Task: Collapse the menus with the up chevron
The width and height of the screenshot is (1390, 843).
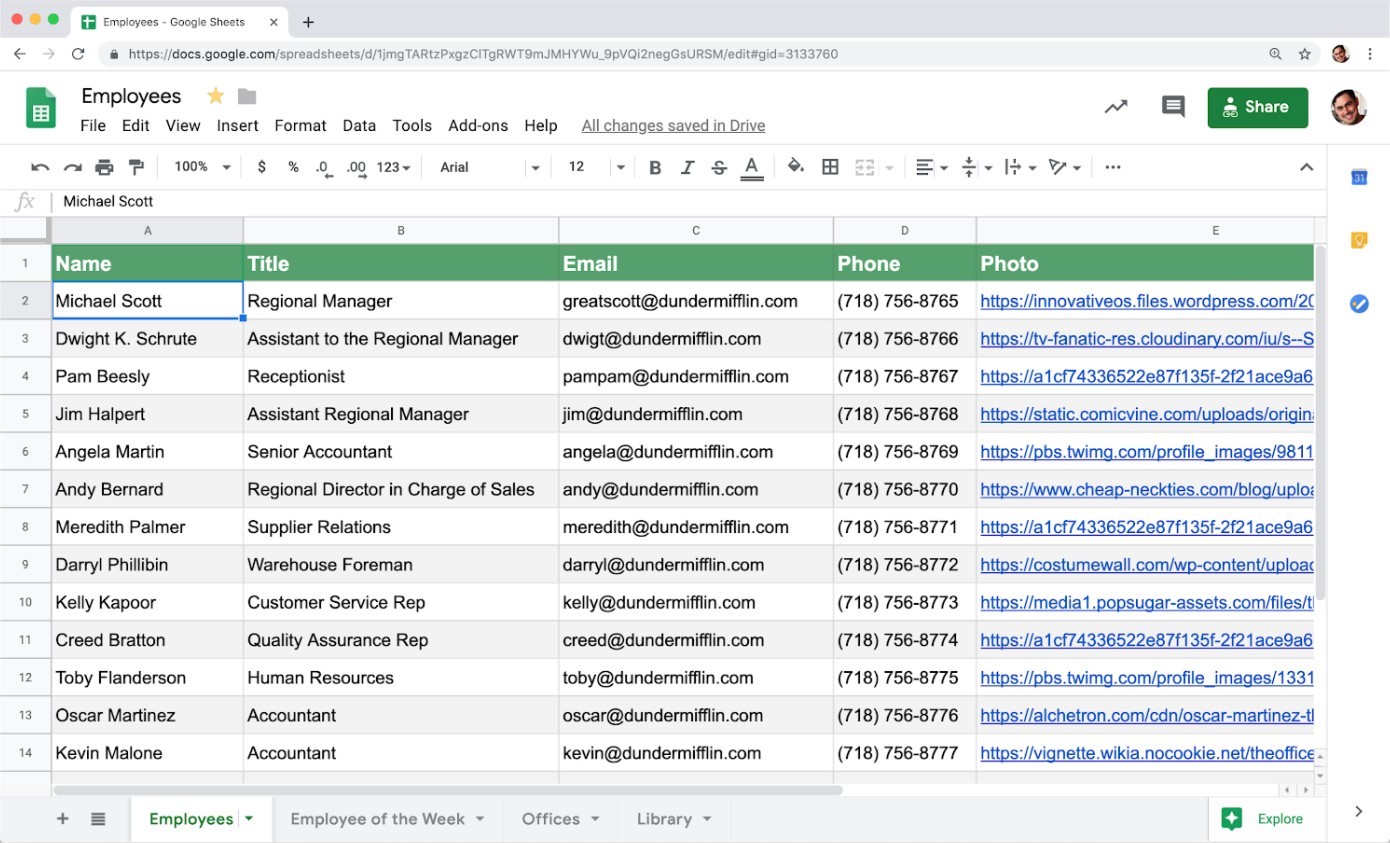Action: [x=1306, y=167]
